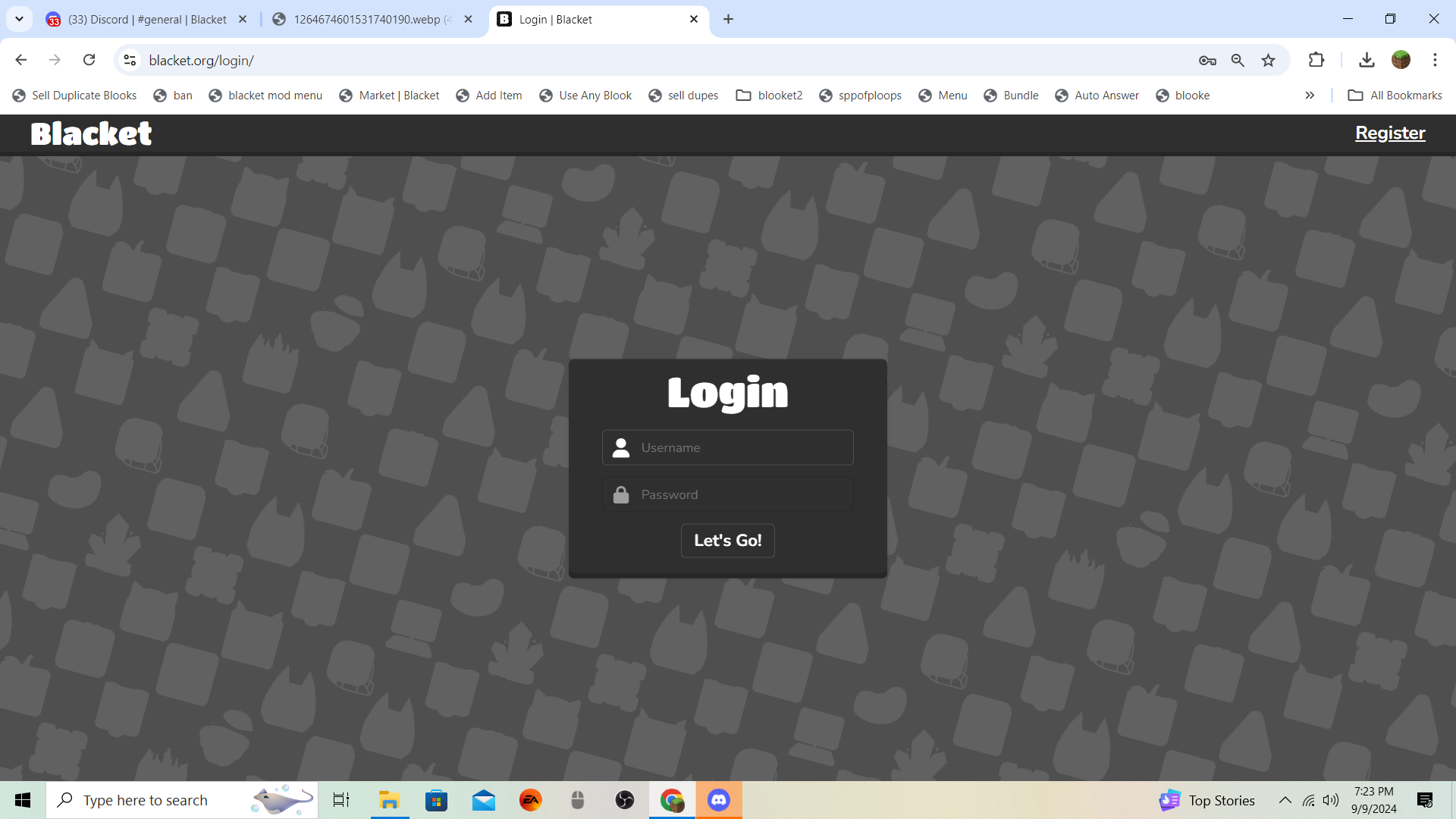Bookmark this page with the star icon

1268,61
